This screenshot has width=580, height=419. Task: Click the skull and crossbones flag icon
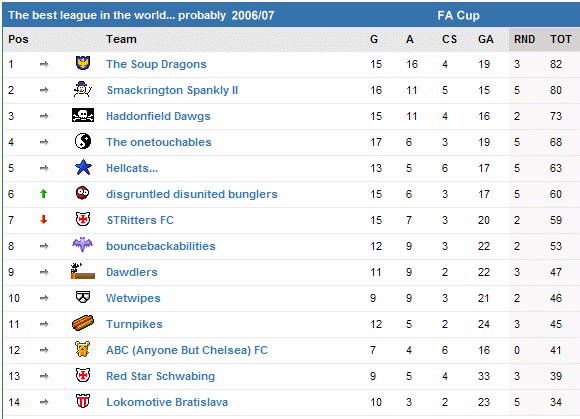pyautogui.click(x=83, y=115)
